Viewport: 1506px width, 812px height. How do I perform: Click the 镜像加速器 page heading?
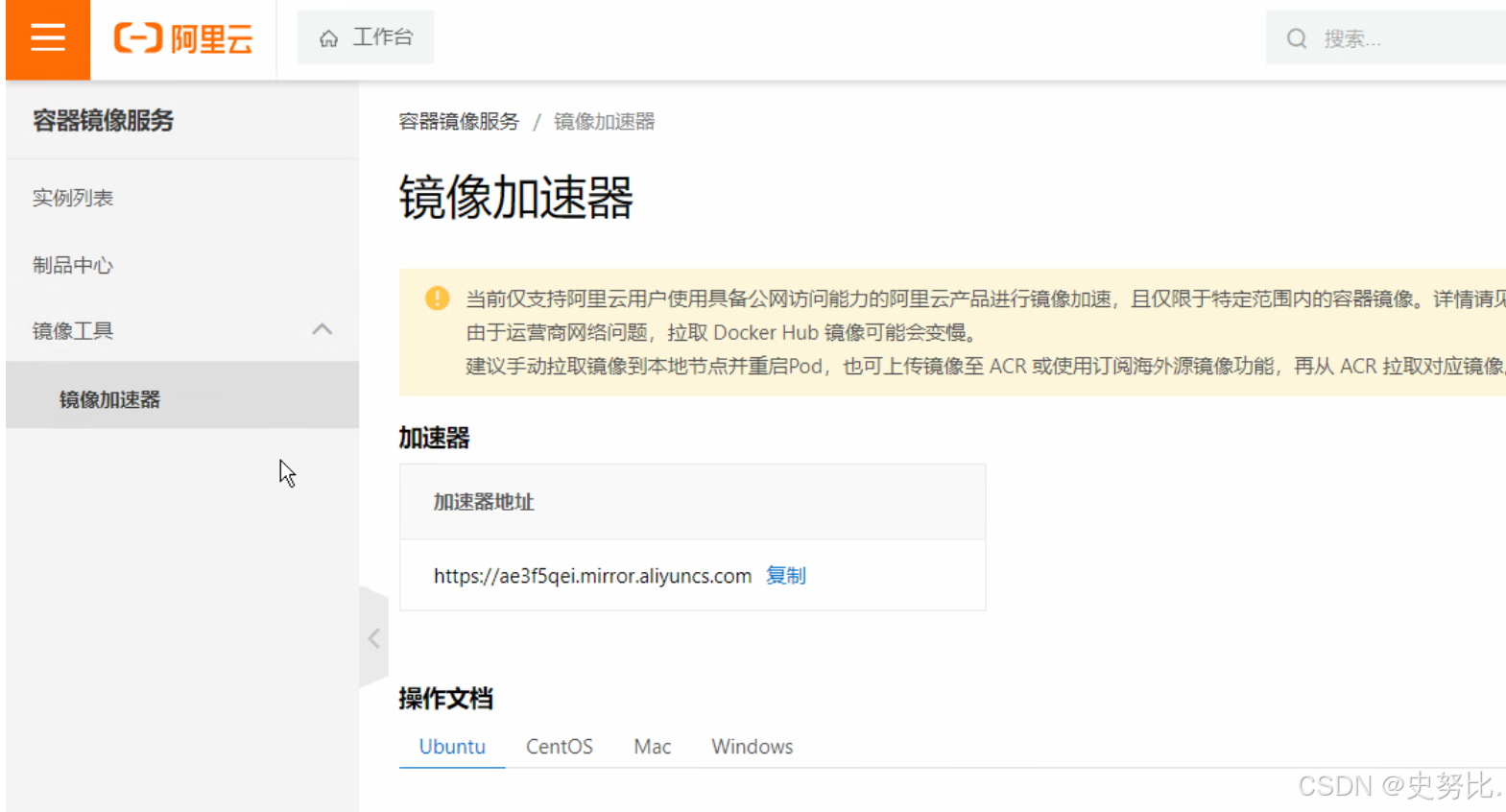pyautogui.click(x=516, y=198)
